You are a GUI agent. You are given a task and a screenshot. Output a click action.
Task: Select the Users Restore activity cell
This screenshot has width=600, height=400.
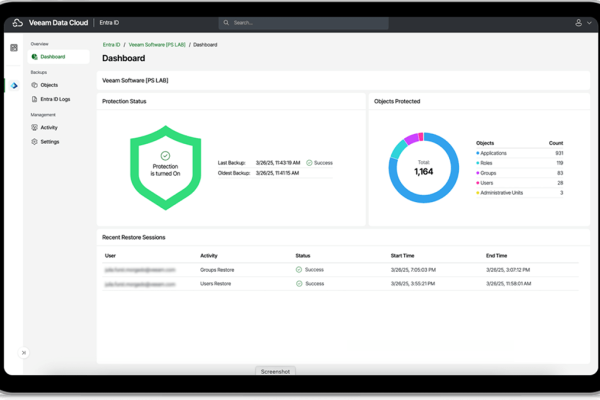[215, 284]
